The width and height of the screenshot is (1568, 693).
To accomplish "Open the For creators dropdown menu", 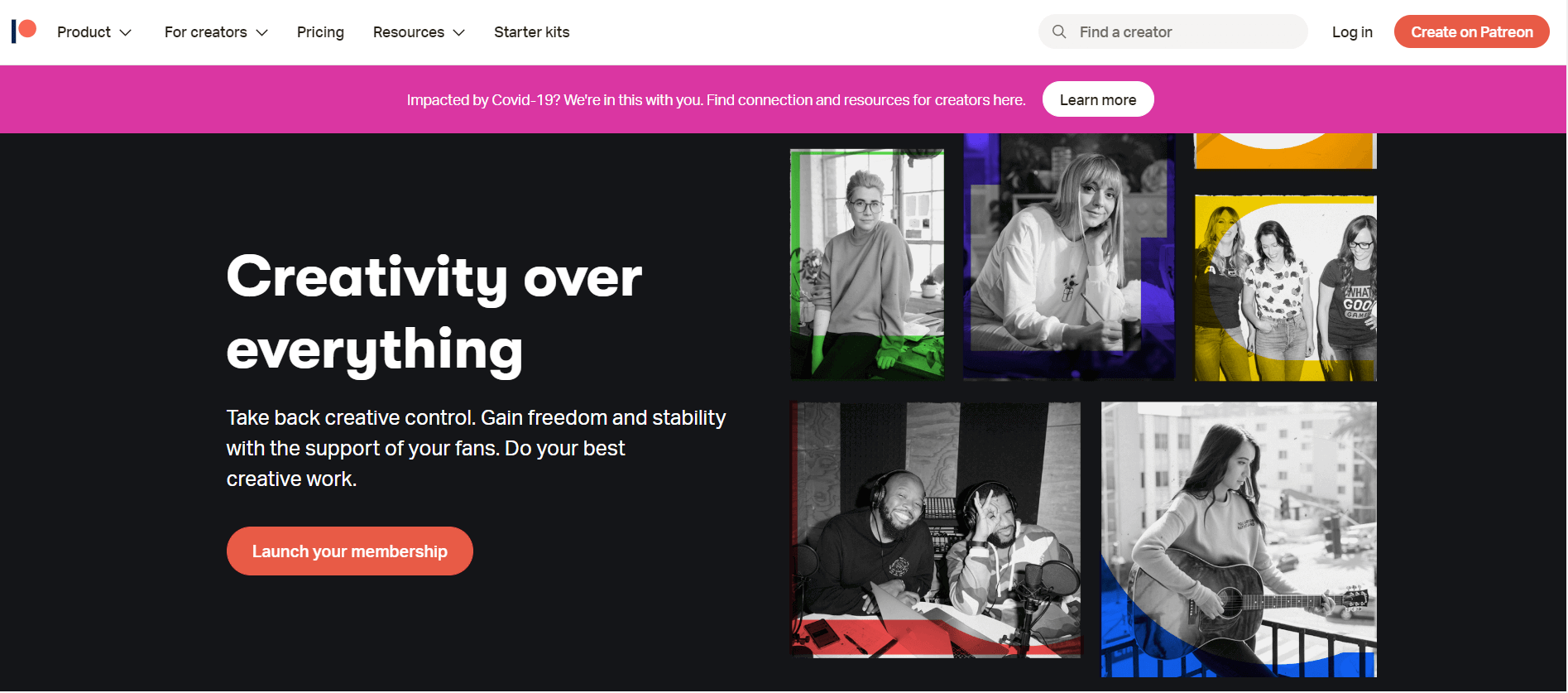I will [x=216, y=32].
